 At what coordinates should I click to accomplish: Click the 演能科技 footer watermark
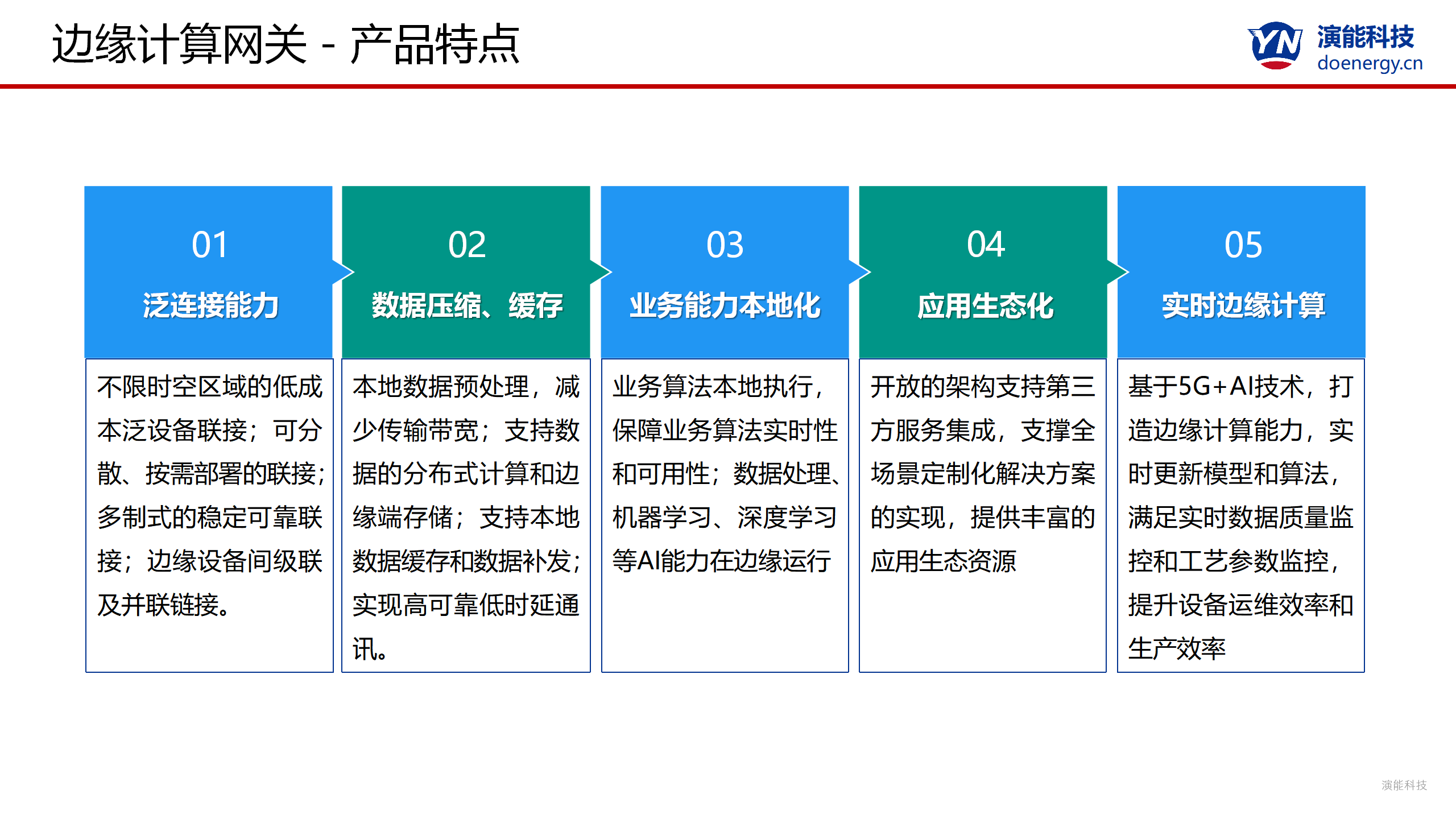(1404, 785)
